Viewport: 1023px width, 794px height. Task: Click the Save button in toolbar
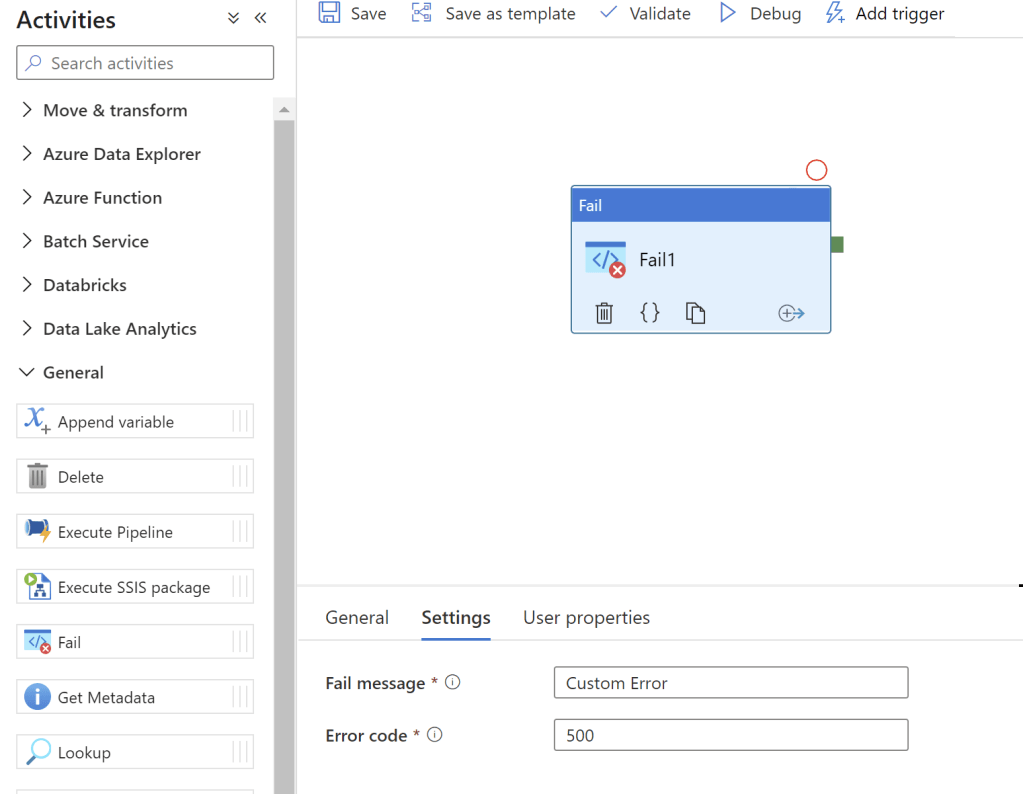pyautogui.click(x=353, y=13)
